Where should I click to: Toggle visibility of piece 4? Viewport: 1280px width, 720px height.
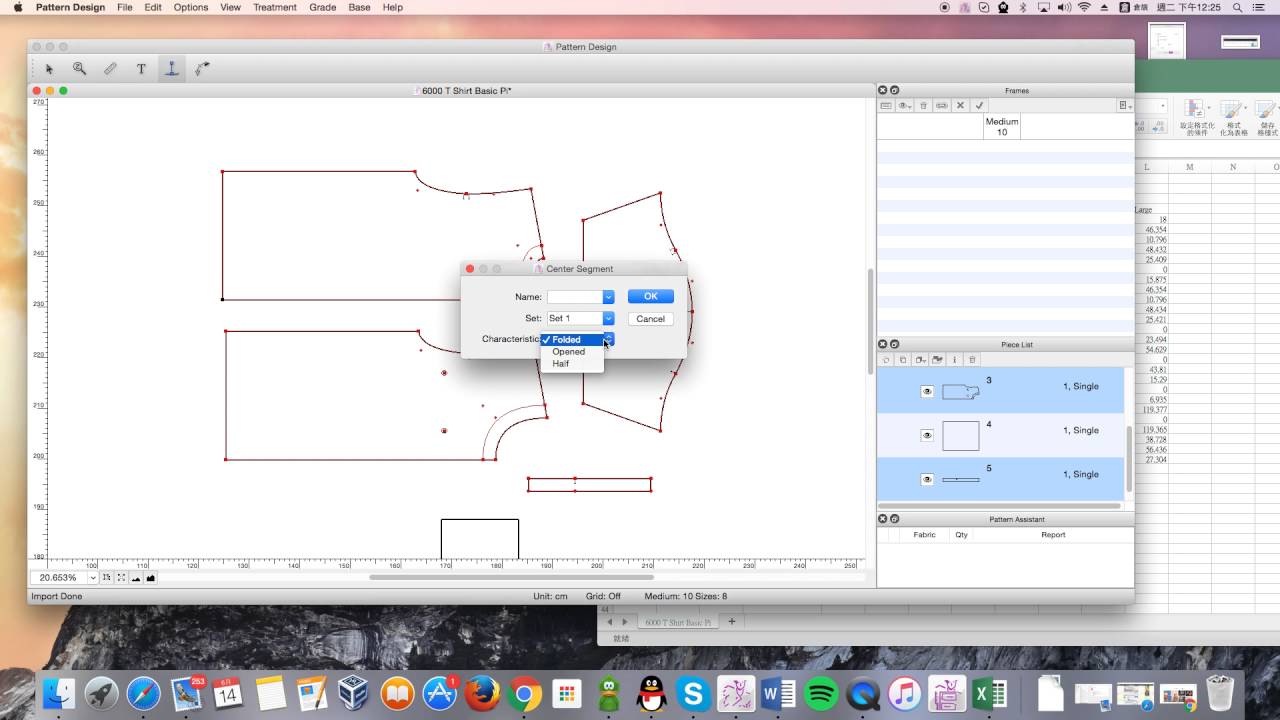[927, 436]
